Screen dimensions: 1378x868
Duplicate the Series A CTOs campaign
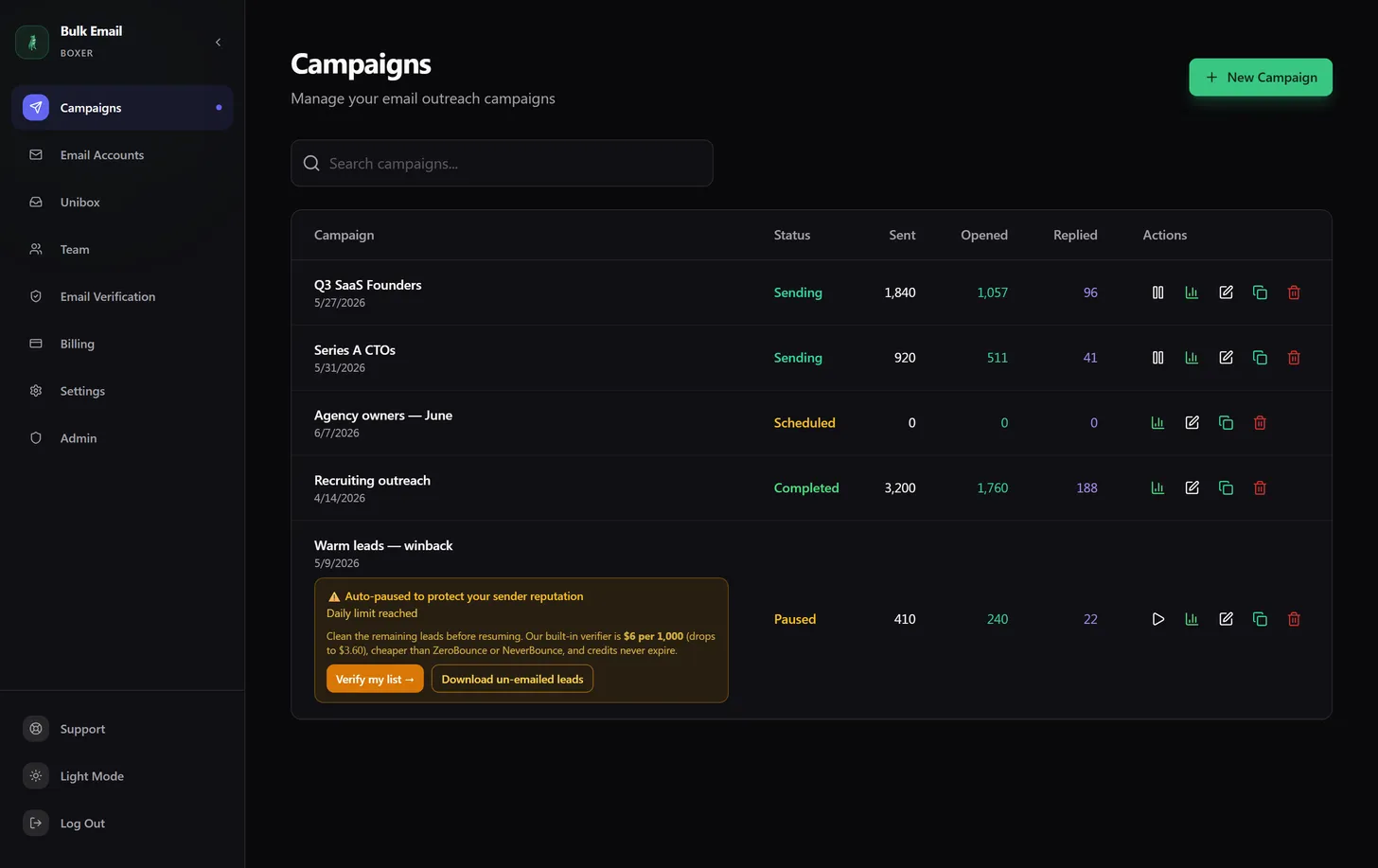[1260, 358]
